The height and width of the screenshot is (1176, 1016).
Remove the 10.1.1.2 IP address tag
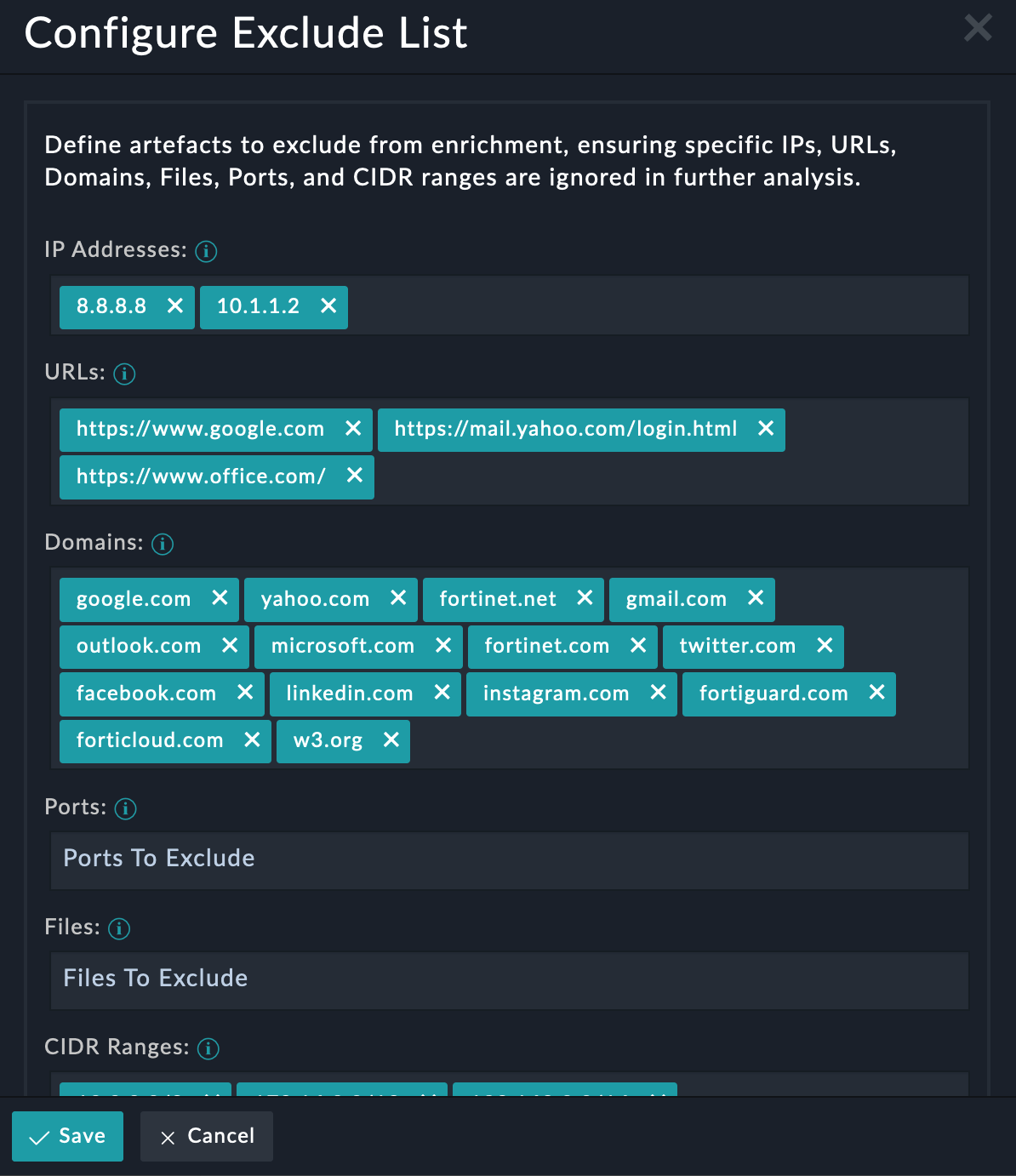pos(328,306)
